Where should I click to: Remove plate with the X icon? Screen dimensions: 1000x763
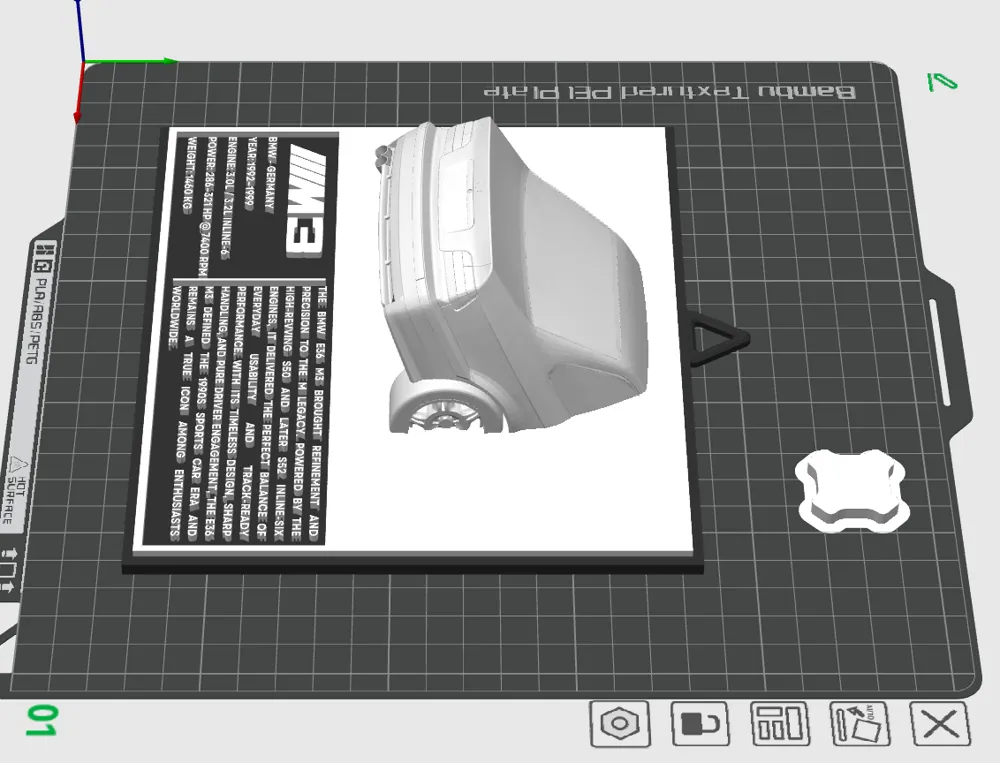[x=941, y=724]
